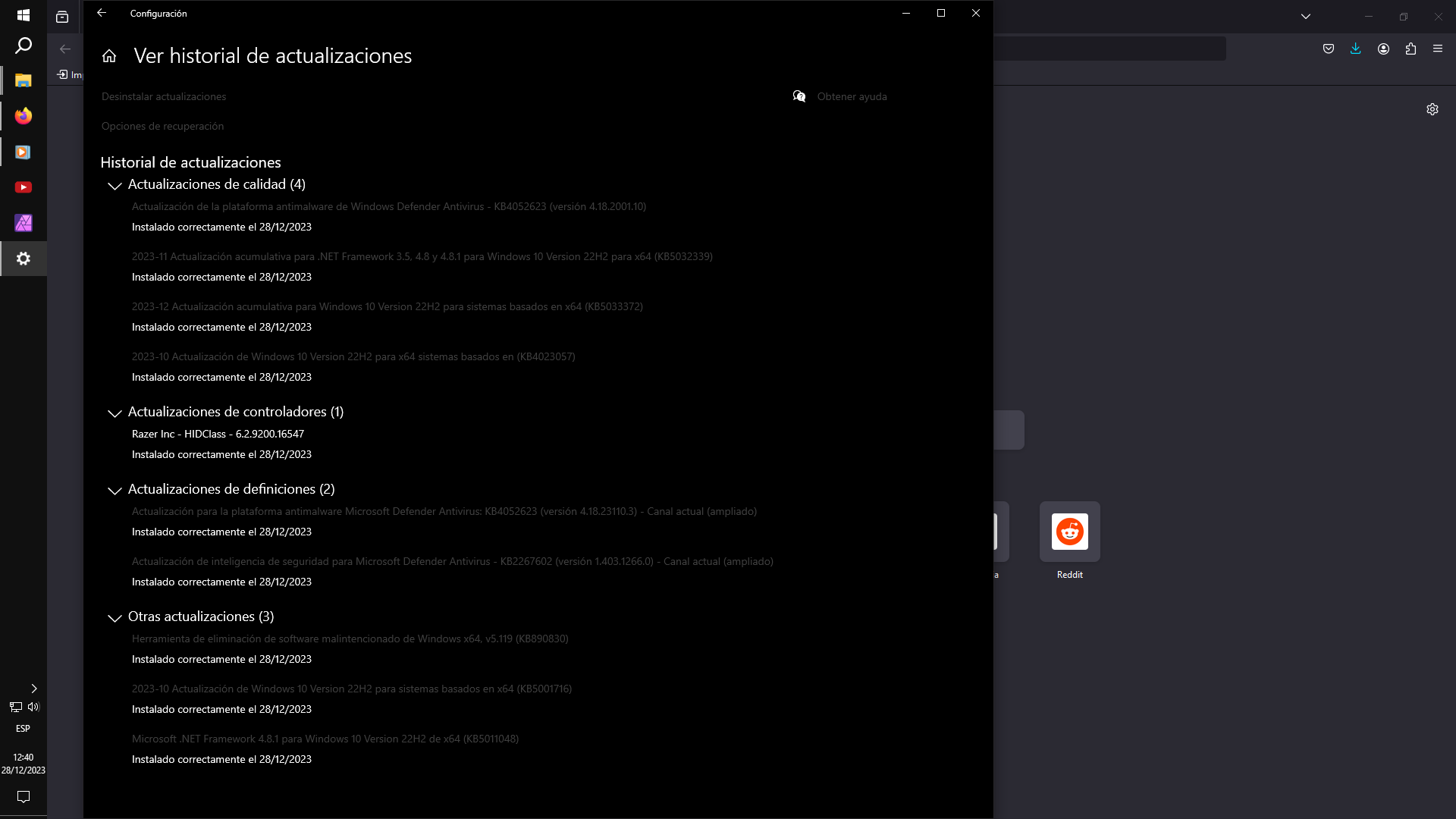Image resolution: width=1456 pixels, height=819 pixels.
Task: Go back using the Configuración back arrow
Action: click(102, 13)
